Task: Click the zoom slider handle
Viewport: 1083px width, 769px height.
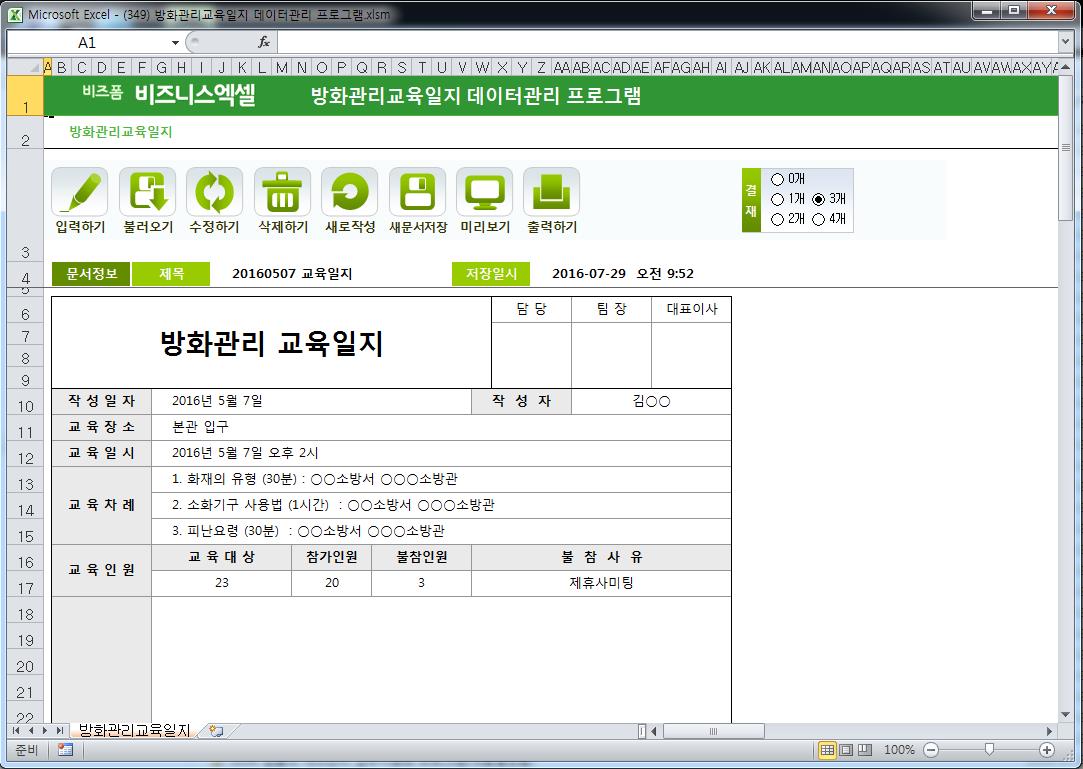Action: coord(989,750)
